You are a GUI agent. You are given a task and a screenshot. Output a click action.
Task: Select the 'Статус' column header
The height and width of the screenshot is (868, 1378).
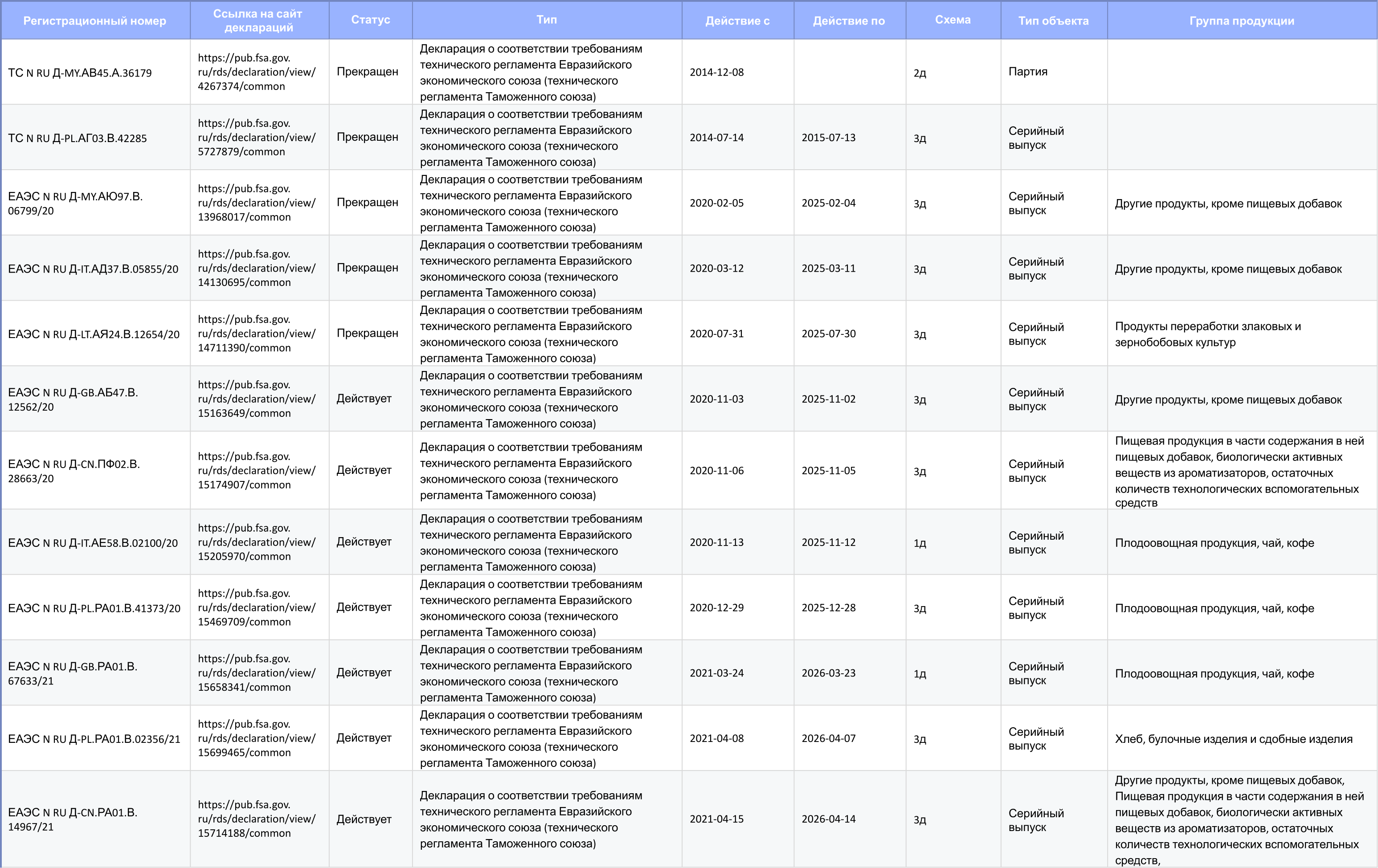370,20
